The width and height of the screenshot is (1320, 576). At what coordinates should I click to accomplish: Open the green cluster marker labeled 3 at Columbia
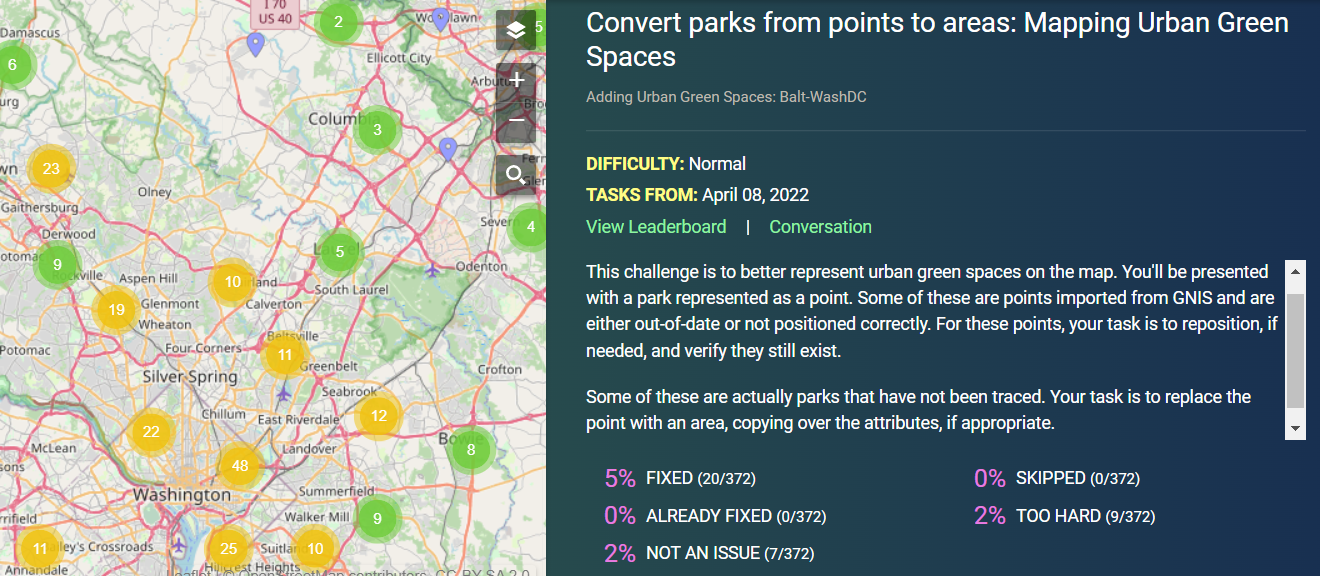point(377,129)
